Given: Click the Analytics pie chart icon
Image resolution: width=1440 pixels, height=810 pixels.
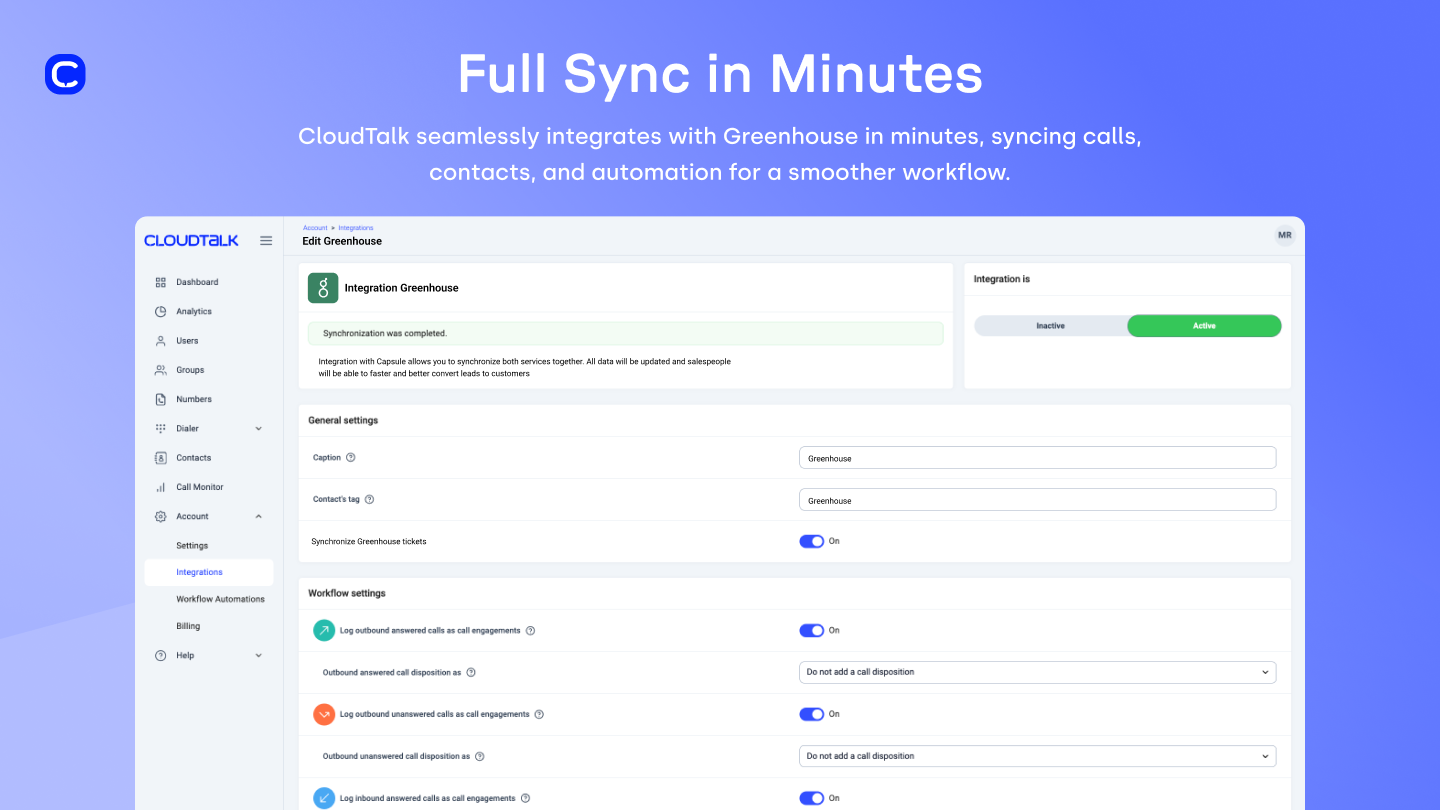Looking at the screenshot, I should click(x=160, y=311).
